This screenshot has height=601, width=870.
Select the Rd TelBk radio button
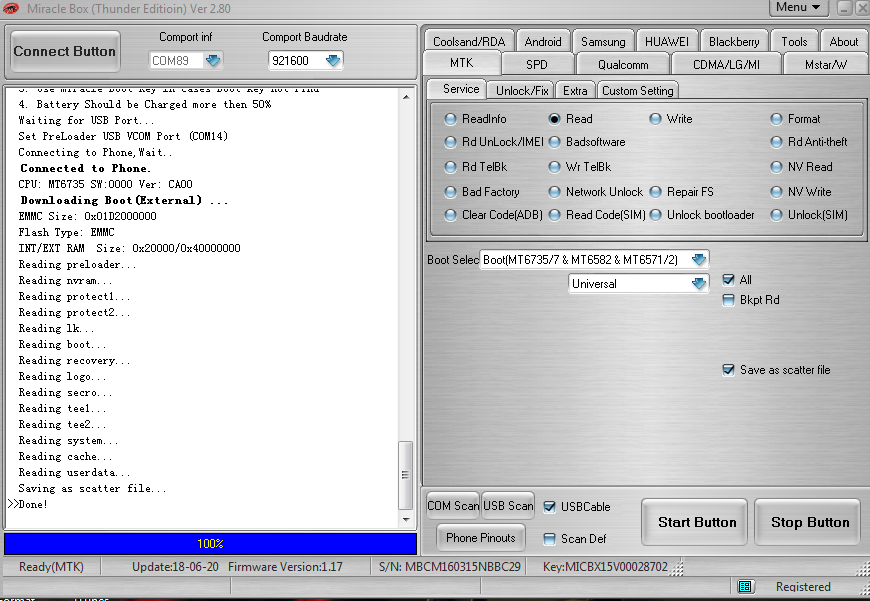451,166
